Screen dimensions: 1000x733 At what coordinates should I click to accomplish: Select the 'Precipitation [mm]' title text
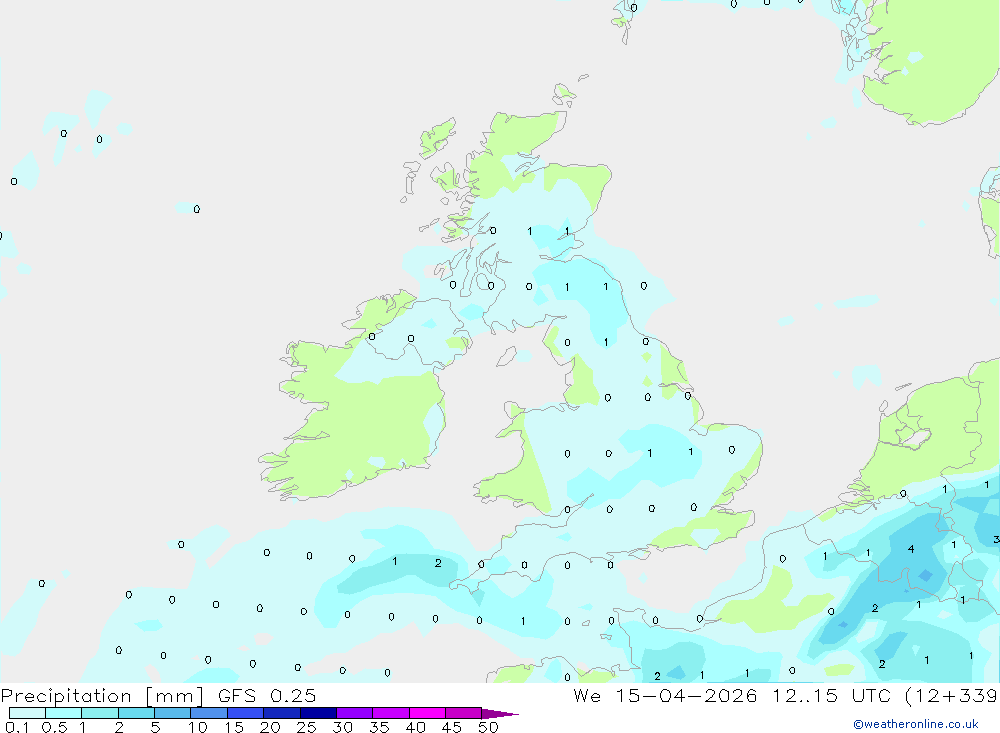102,696
